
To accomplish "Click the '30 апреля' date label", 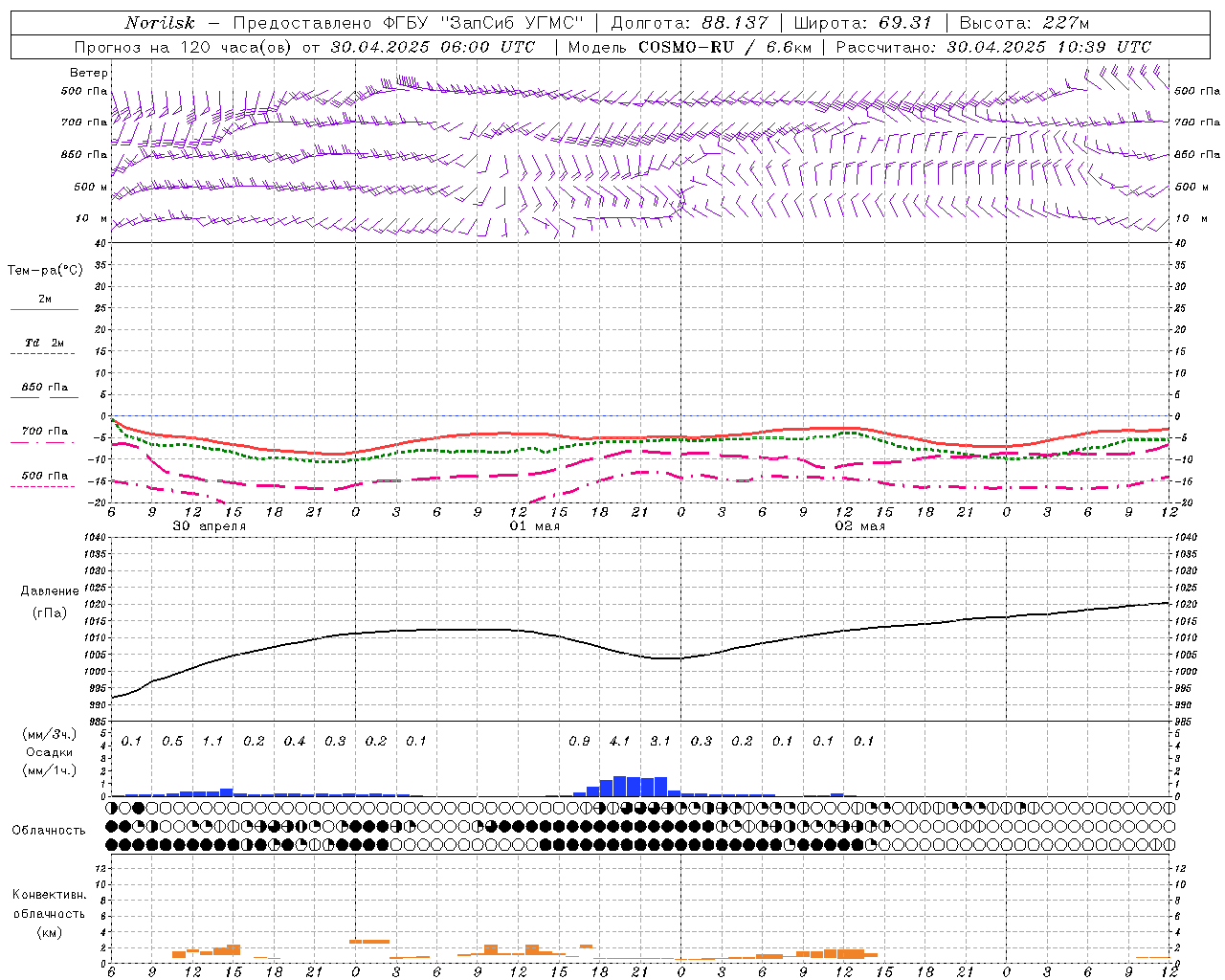I will coord(209,525).
